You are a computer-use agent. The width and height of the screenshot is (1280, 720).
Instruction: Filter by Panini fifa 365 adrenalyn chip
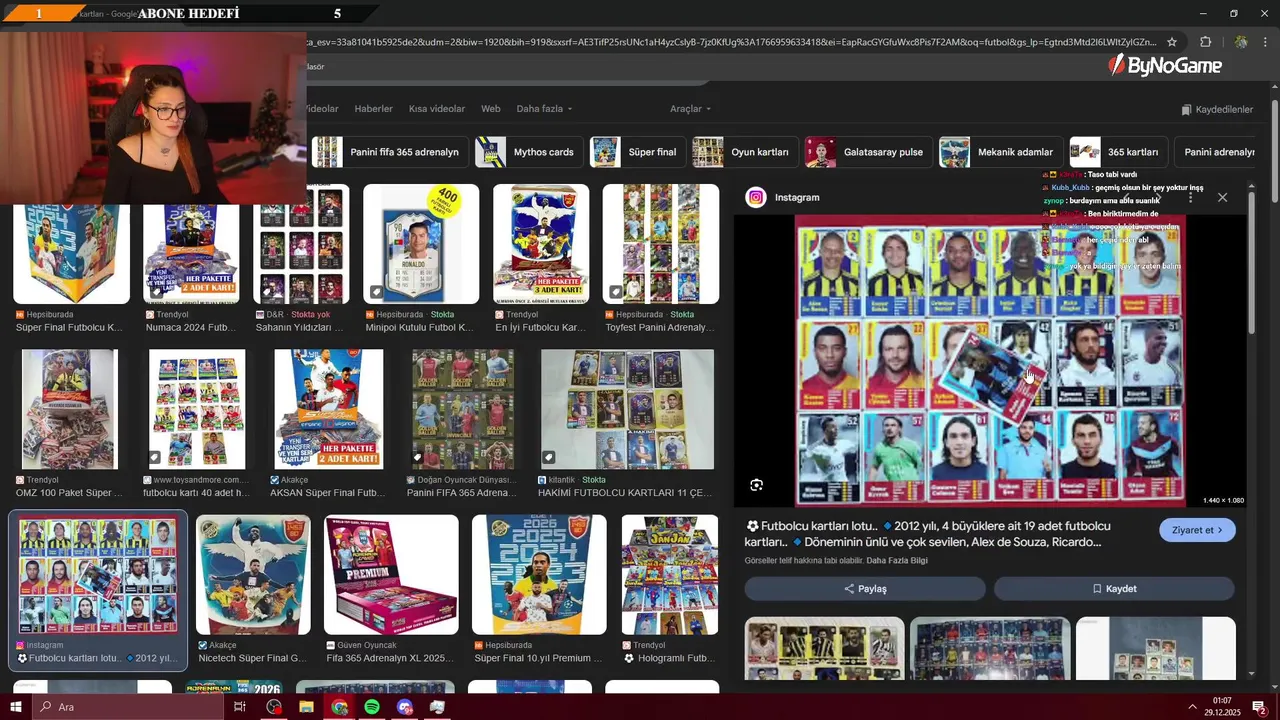(389, 152)
